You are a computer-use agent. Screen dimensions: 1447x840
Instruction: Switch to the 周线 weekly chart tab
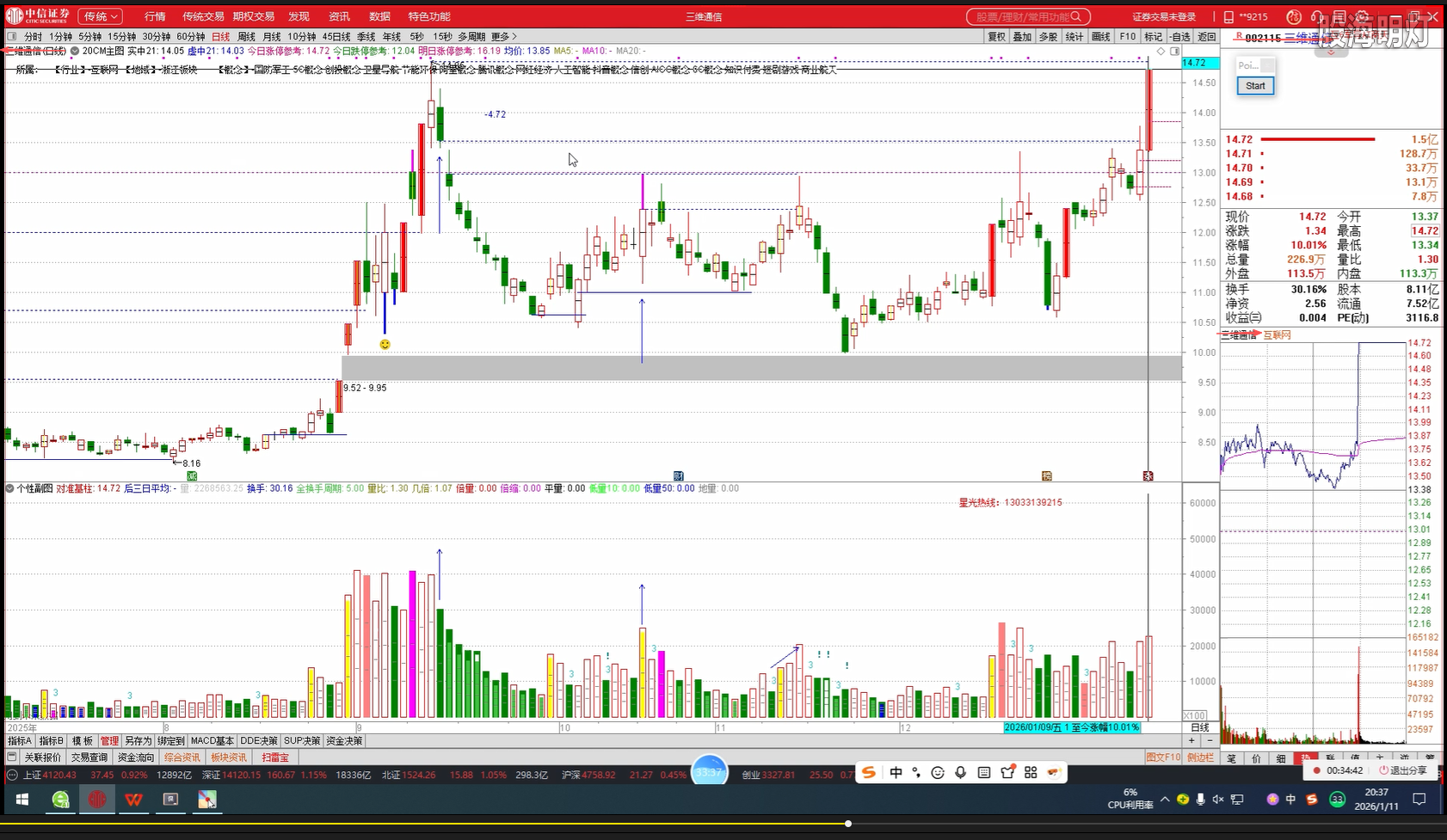(246, 37)
